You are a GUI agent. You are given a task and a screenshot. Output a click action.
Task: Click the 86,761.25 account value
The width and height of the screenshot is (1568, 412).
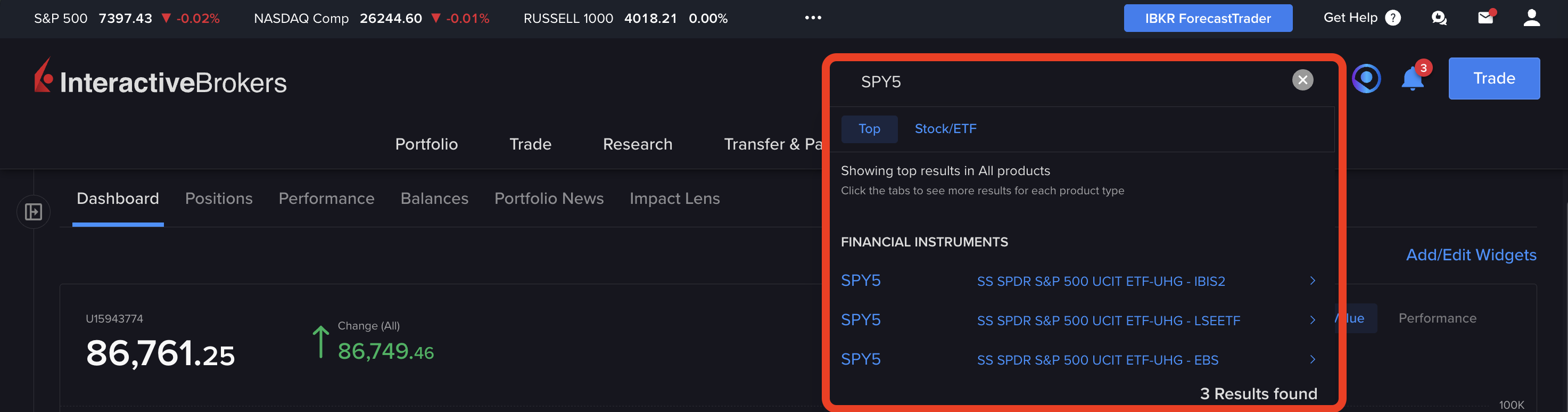[x=160, y=353]
